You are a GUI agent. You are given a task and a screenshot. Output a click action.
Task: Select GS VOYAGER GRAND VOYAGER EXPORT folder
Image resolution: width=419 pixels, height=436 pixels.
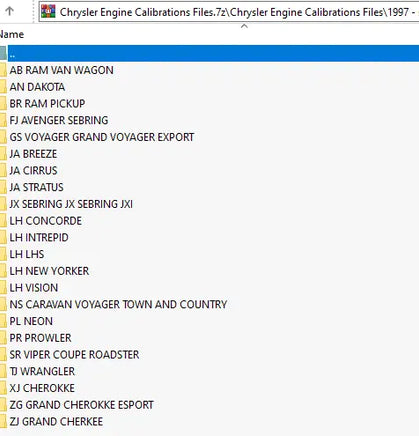102,137
